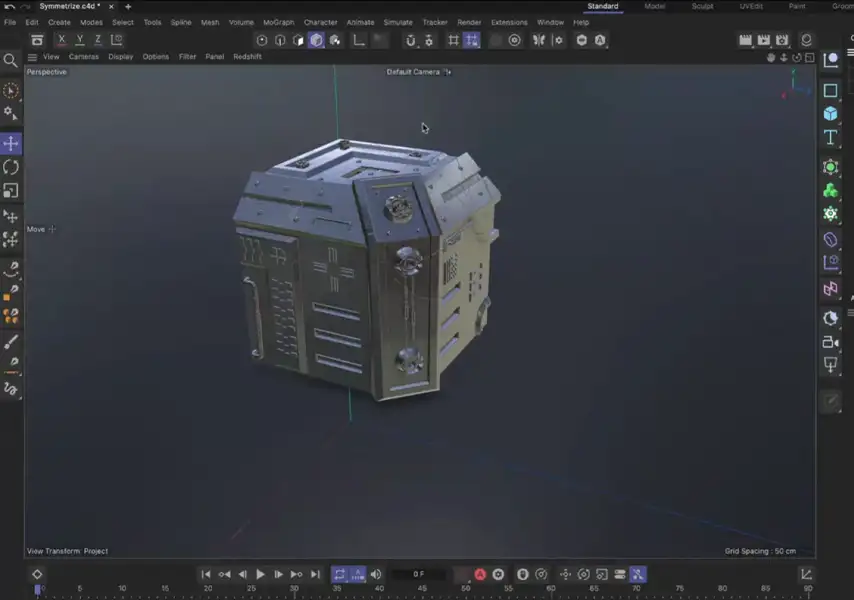Image resolution: width=854 pixels, height=600 pixels.
Task: Open the viewport Display menu
Action: [120, 57]
